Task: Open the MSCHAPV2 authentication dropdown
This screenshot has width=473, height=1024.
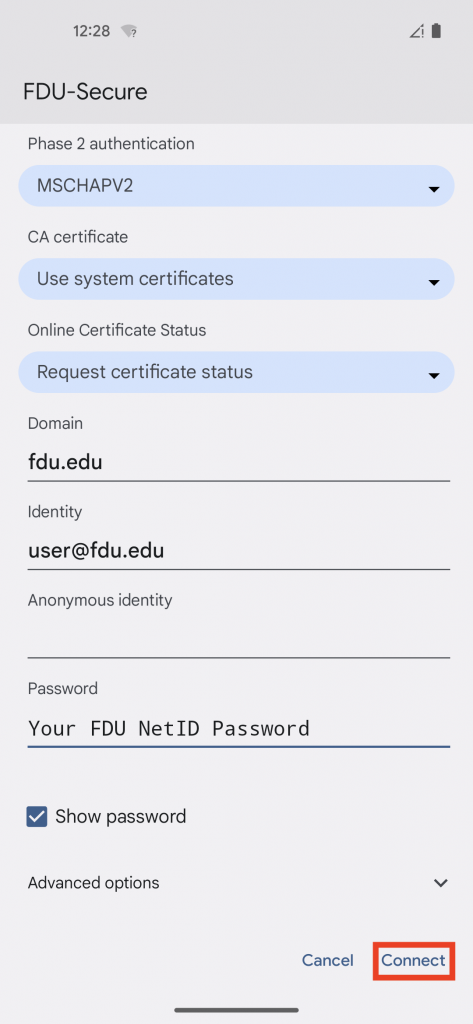Action: (x=236, y=186)
